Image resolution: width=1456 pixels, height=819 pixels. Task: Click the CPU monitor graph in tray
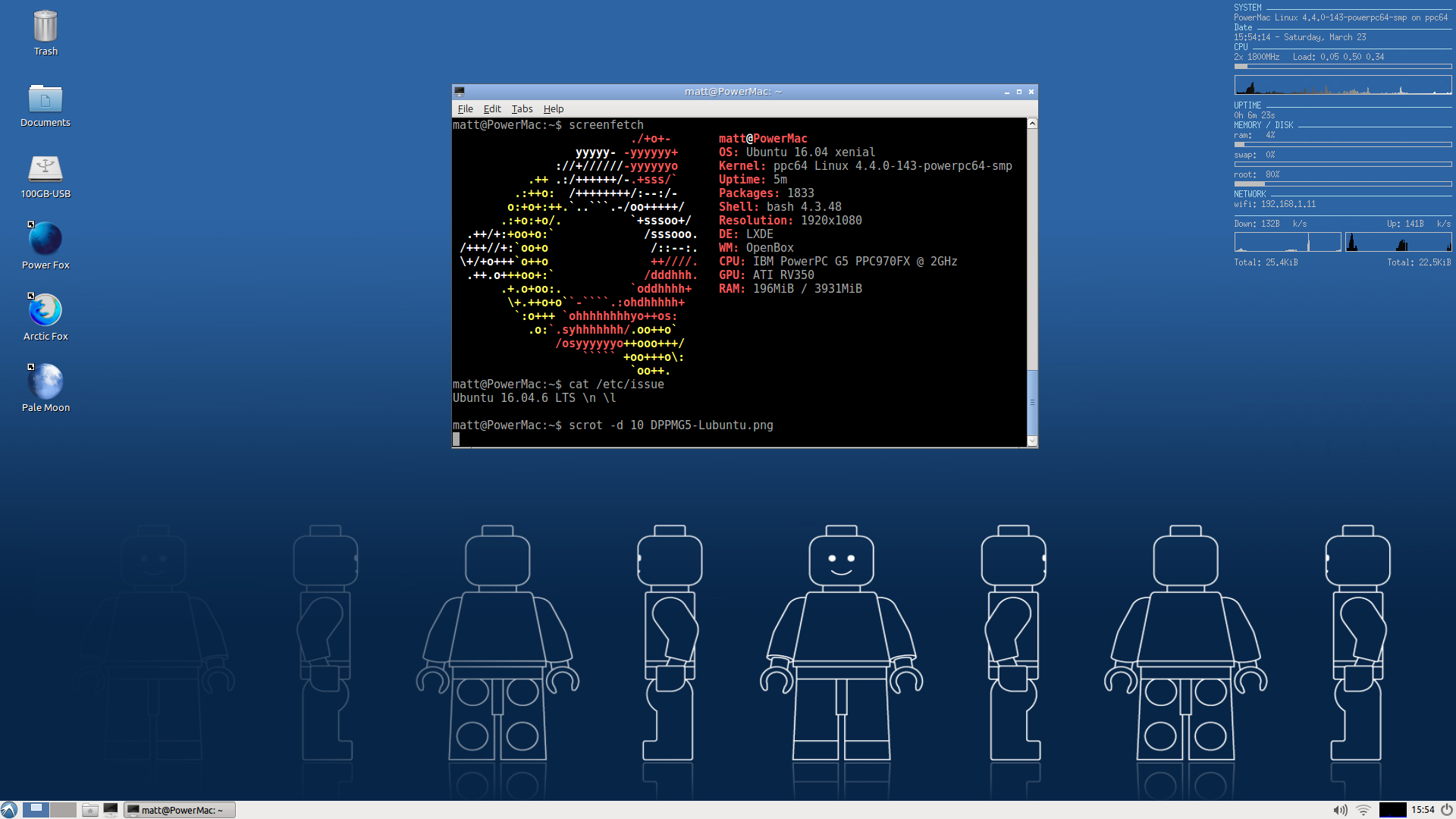[x=1392, y=810]
